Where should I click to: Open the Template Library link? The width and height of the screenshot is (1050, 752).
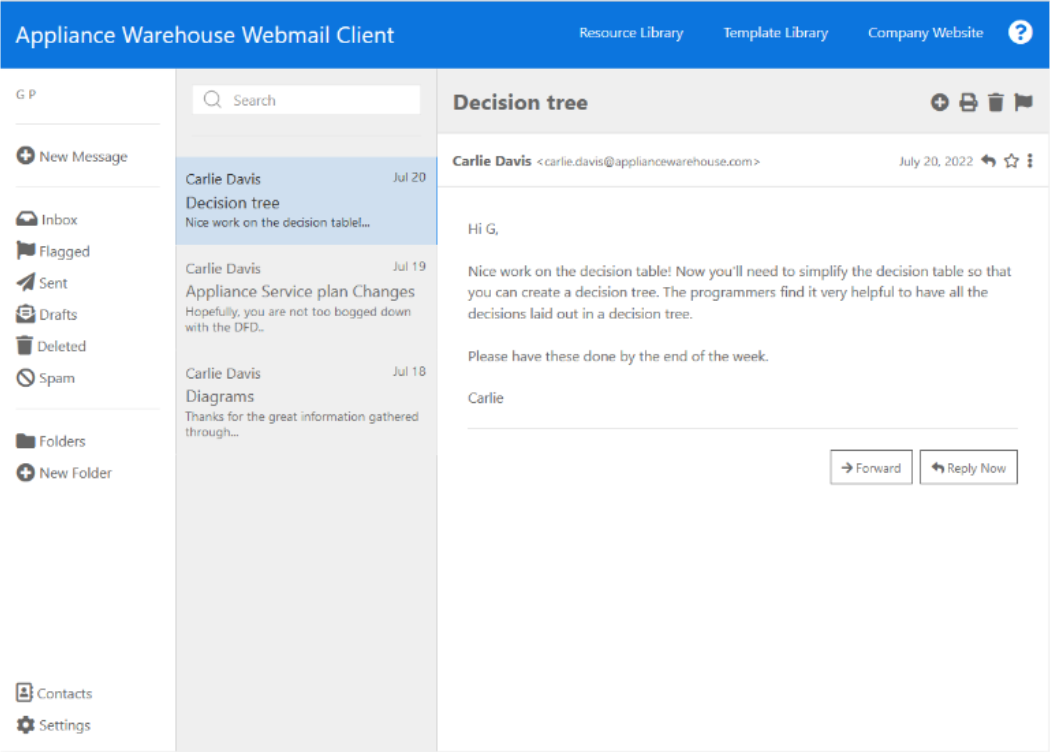click(775, 32)
